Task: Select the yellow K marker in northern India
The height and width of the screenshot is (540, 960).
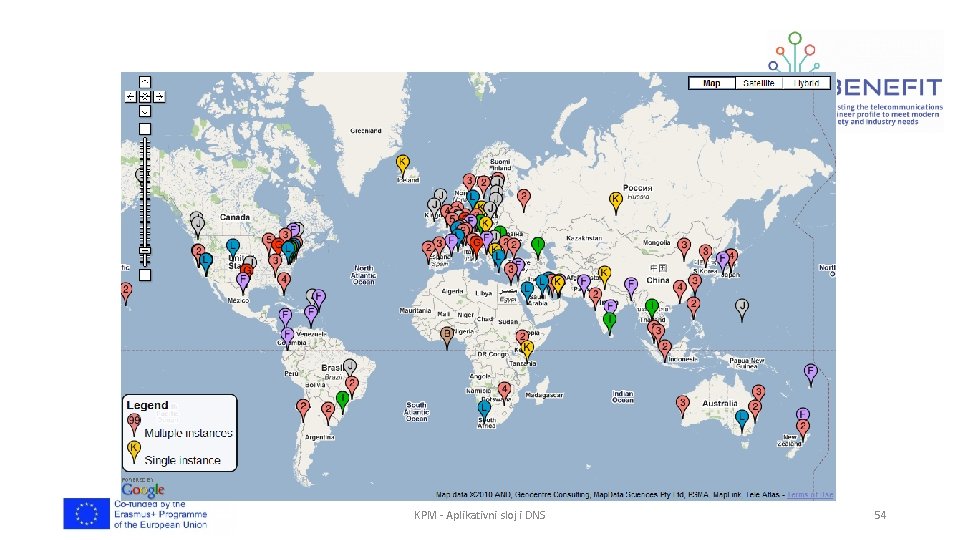Action: [604, 277]
